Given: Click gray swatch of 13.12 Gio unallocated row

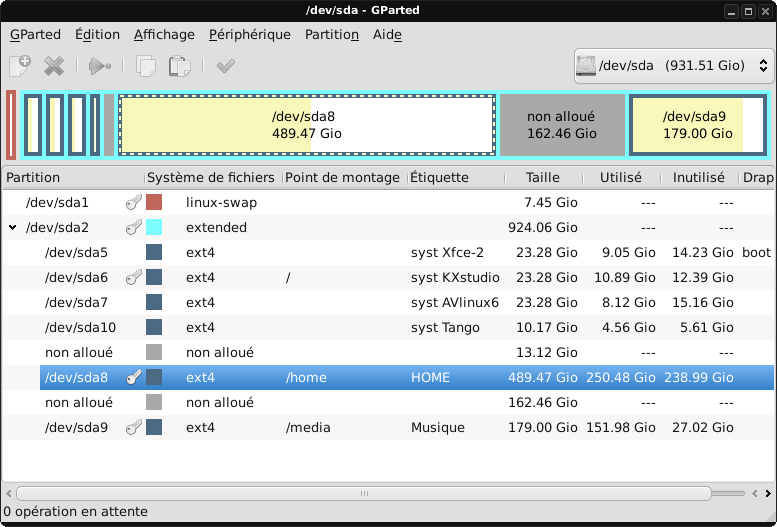Looking at the screenshot, I should tap(154, 352).
